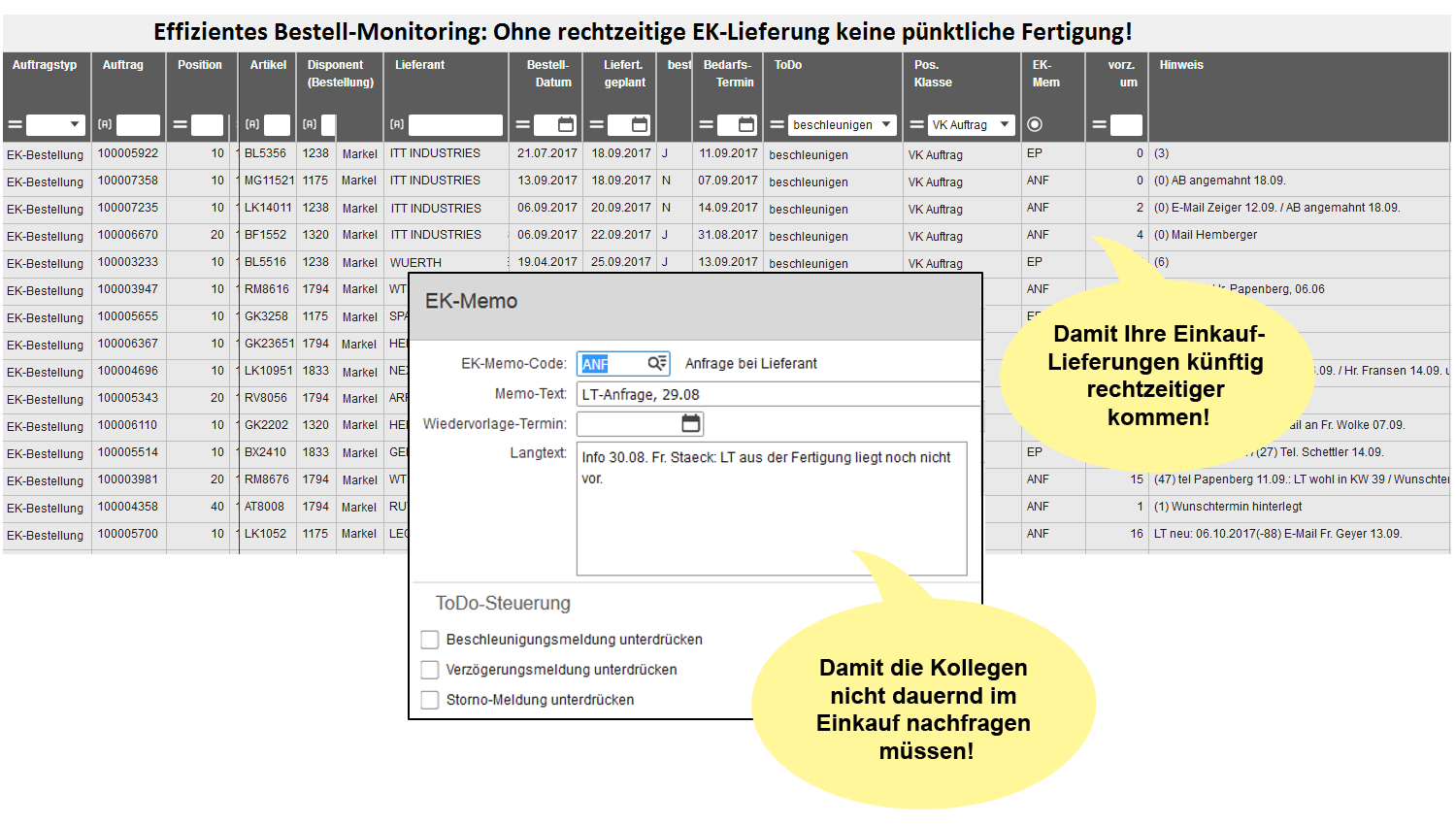Click into the Memo-Text input field
The height and width of the screenshot is (825, 1456).
point(777,394)
